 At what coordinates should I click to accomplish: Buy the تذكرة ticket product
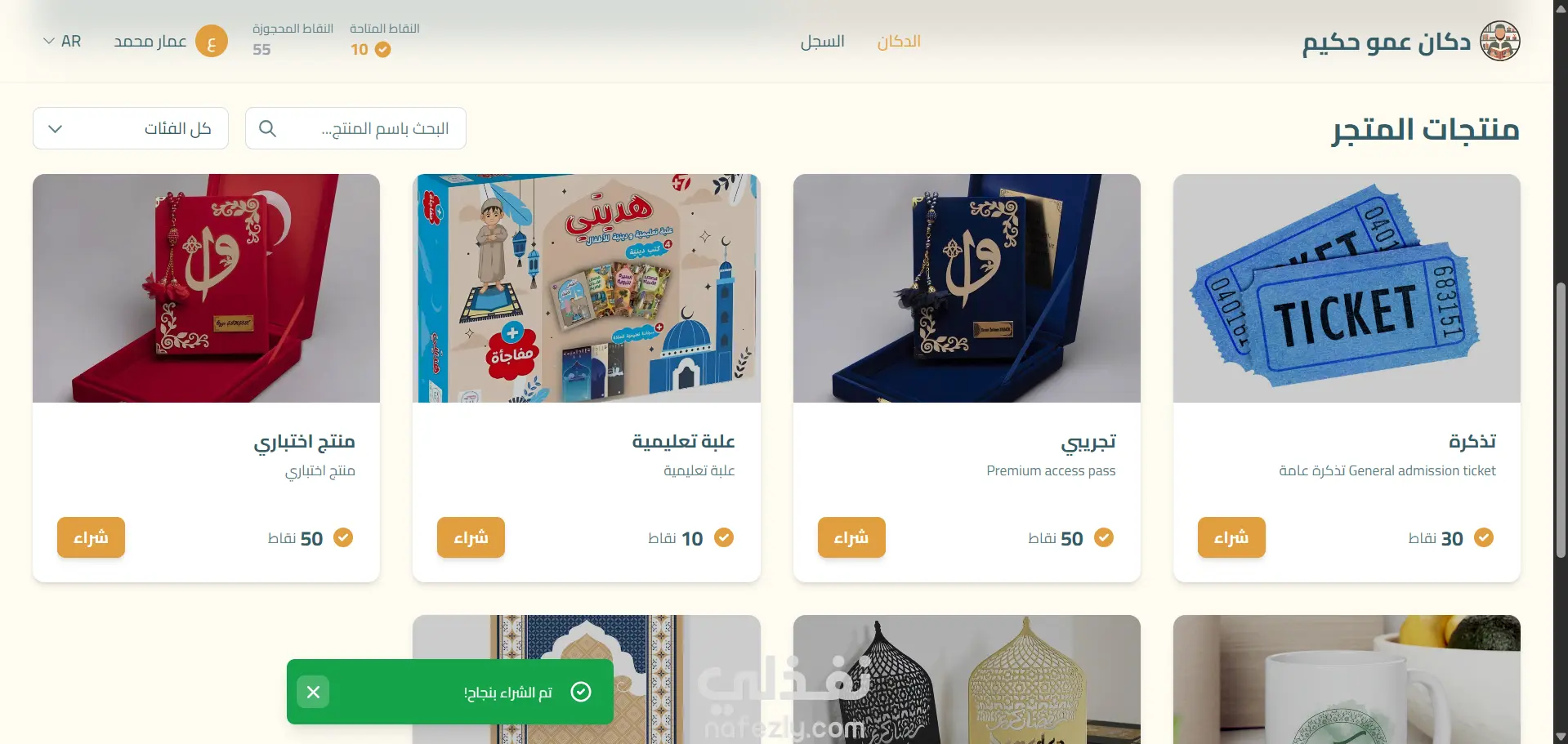pos(1231,537)
